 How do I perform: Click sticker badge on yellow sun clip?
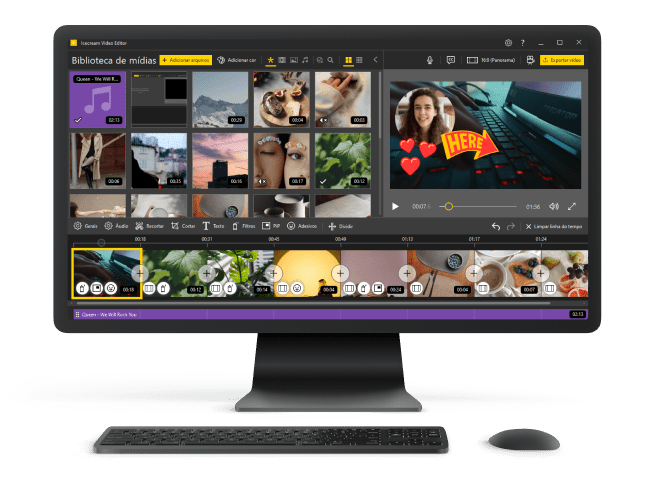click(297, 288)
